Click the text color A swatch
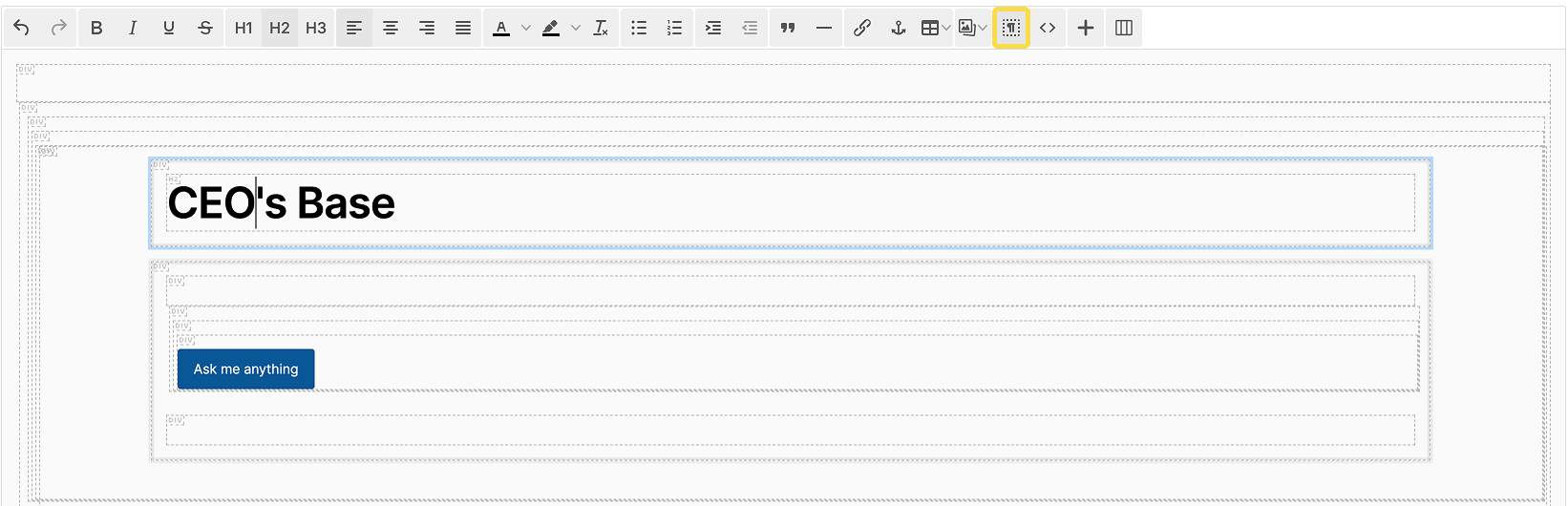1568x506 pixels. (501, 28)
